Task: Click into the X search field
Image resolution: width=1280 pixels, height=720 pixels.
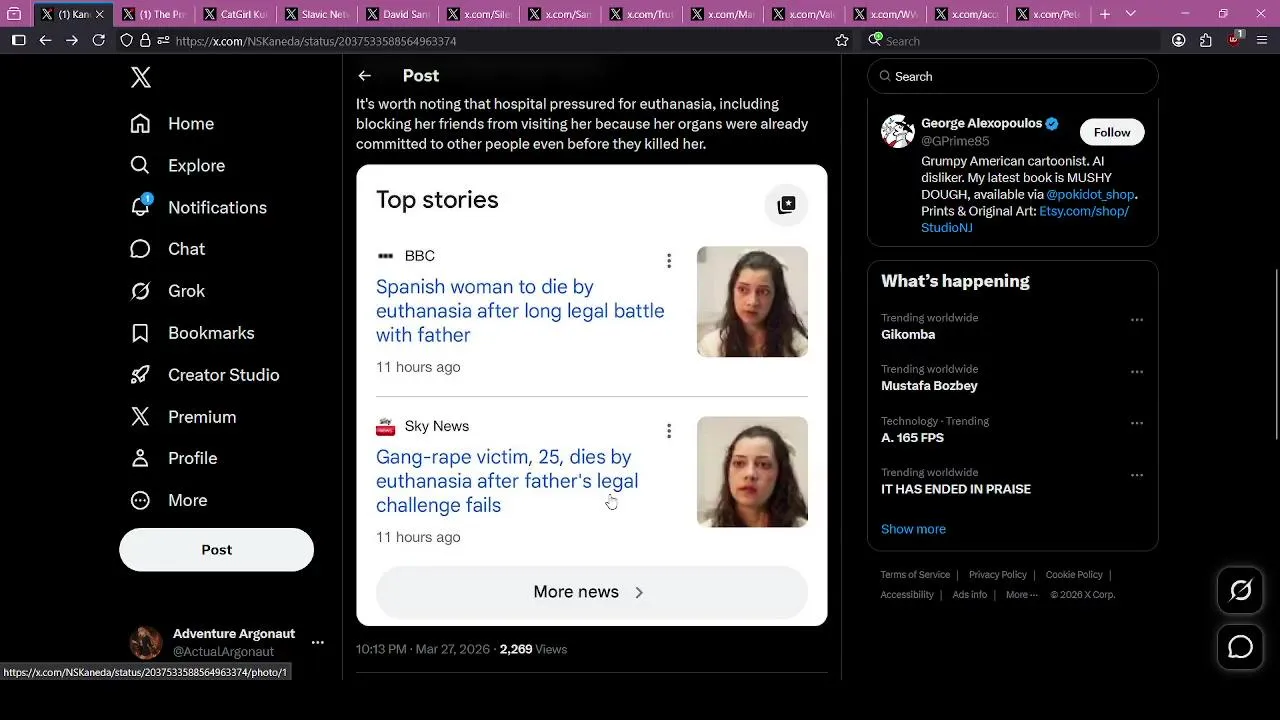Action: [1012, 76]
